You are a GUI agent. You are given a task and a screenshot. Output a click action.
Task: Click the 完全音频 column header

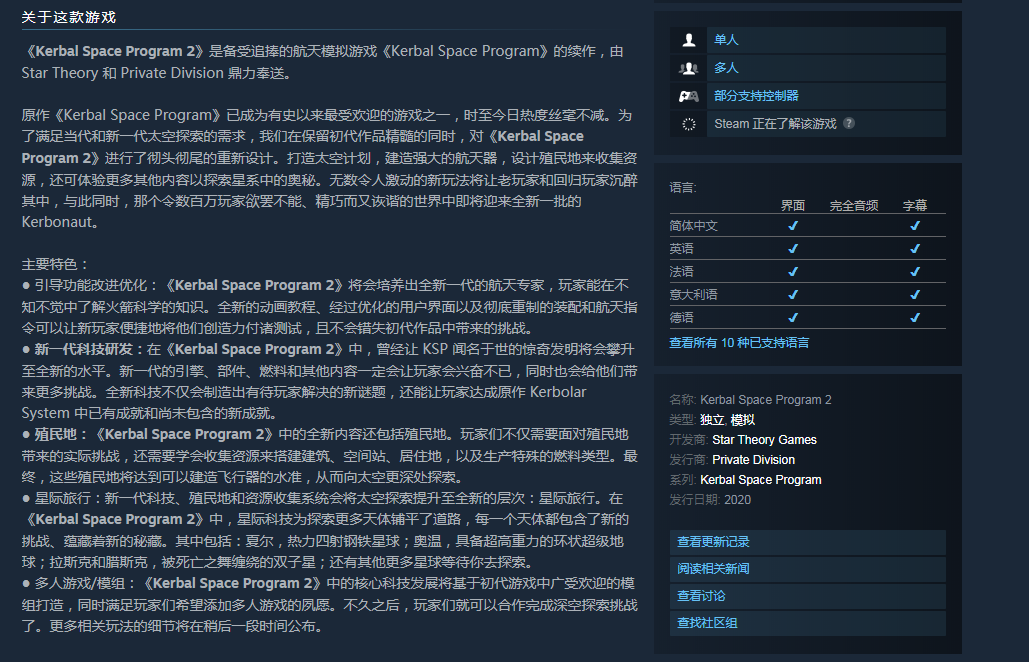point(854,205)
